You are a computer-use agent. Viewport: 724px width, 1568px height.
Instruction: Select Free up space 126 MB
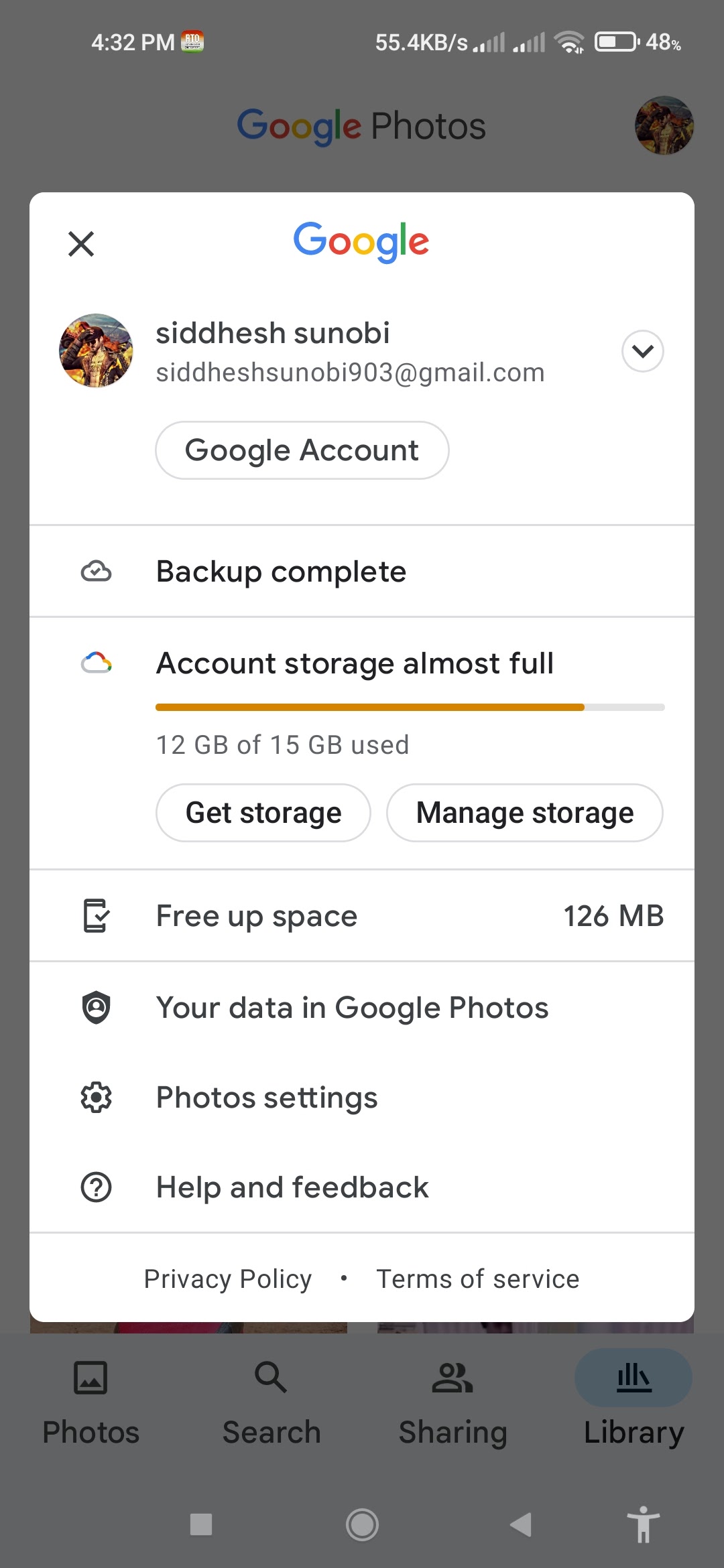(x=362, y=916)
